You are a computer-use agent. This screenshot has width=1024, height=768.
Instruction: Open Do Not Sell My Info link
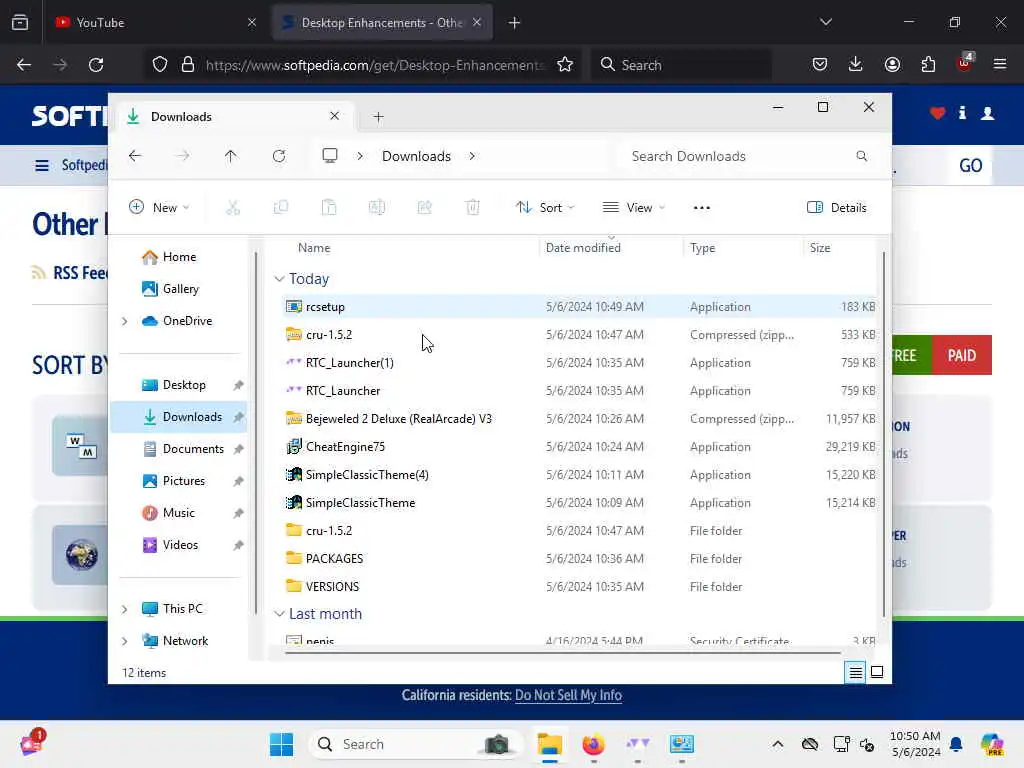click(568, 695)
